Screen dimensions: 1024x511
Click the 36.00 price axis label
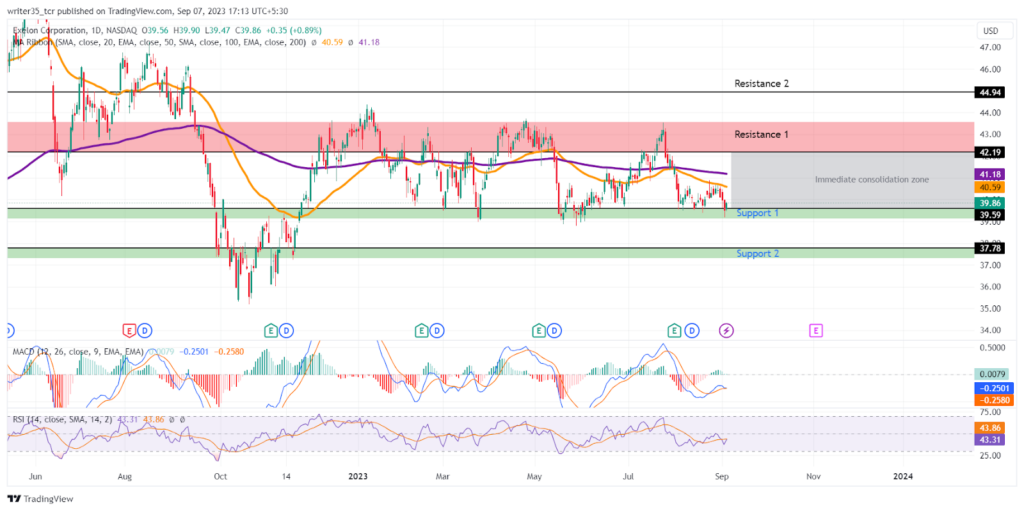click(x=990, y=287)
